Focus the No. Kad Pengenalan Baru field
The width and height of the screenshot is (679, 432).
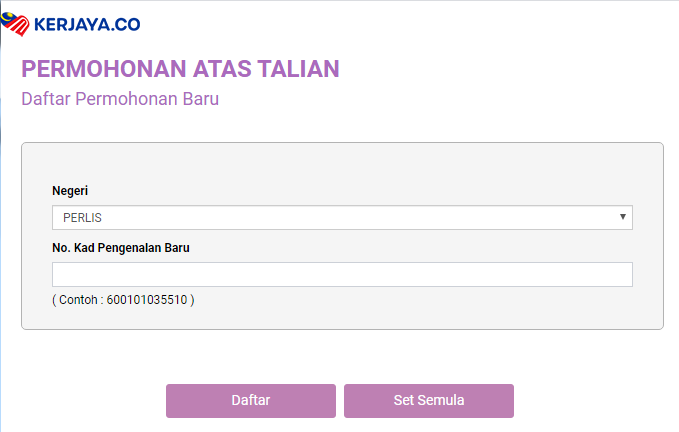coord(341,274)
